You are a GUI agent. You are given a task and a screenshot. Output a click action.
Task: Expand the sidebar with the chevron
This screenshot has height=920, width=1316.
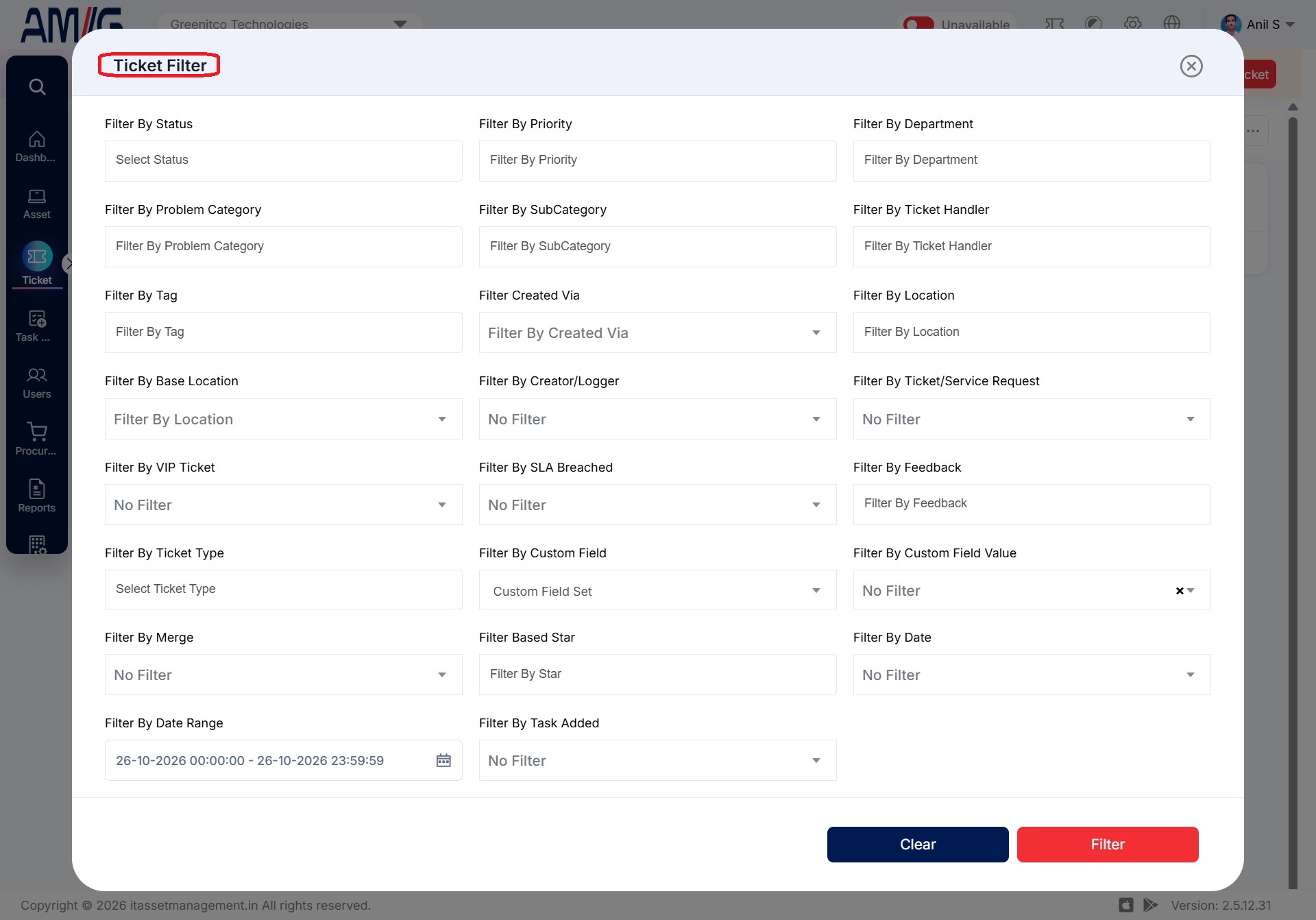point(69,263)
